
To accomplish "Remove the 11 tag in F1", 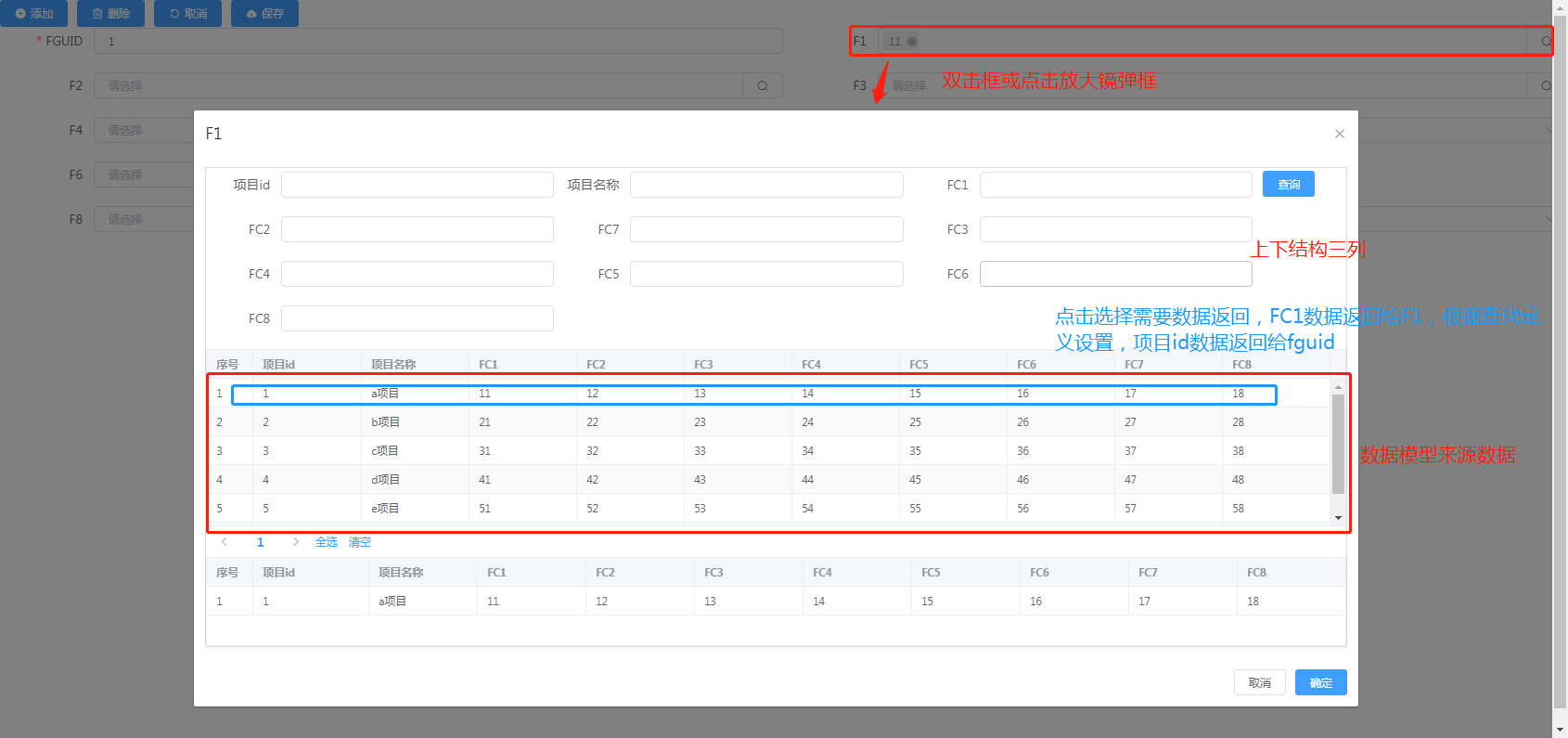I will [912, 42].
